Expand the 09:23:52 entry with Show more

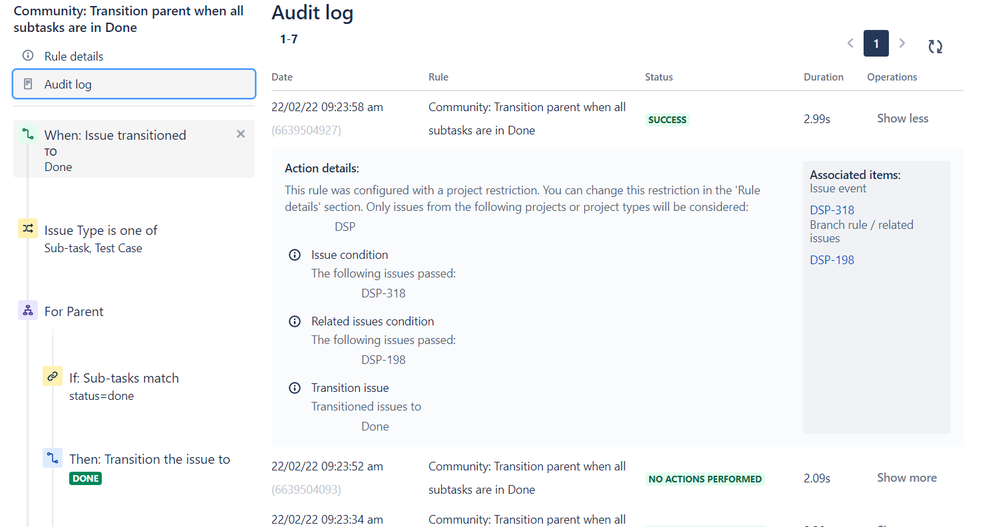coord(907,478)
